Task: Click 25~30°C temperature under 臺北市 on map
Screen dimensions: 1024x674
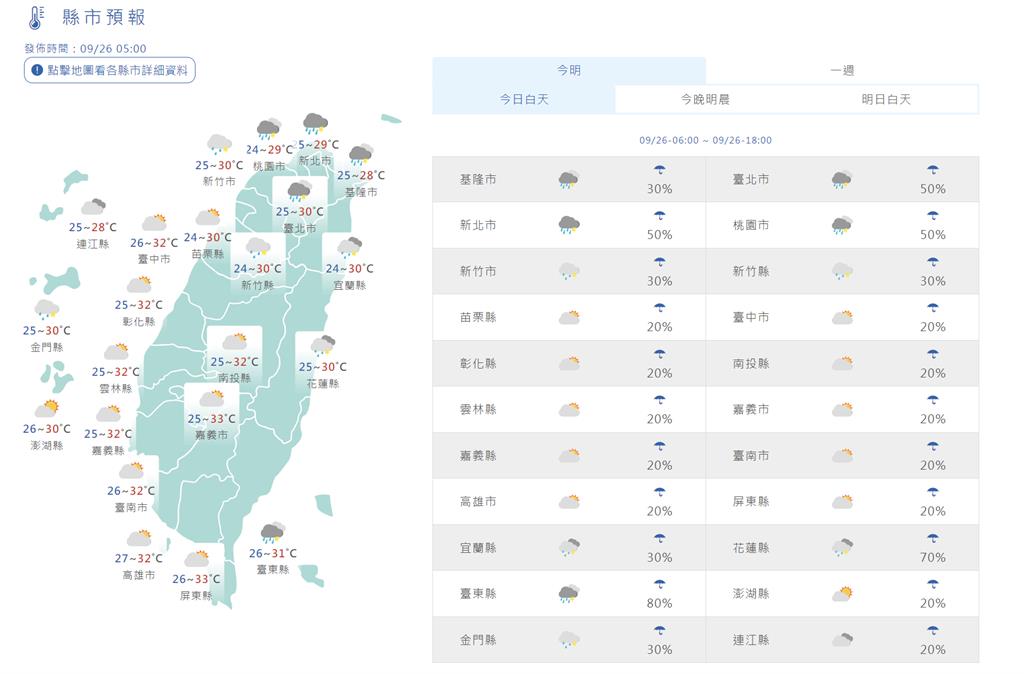Action: pyautogui.click(x=299, y=212)
